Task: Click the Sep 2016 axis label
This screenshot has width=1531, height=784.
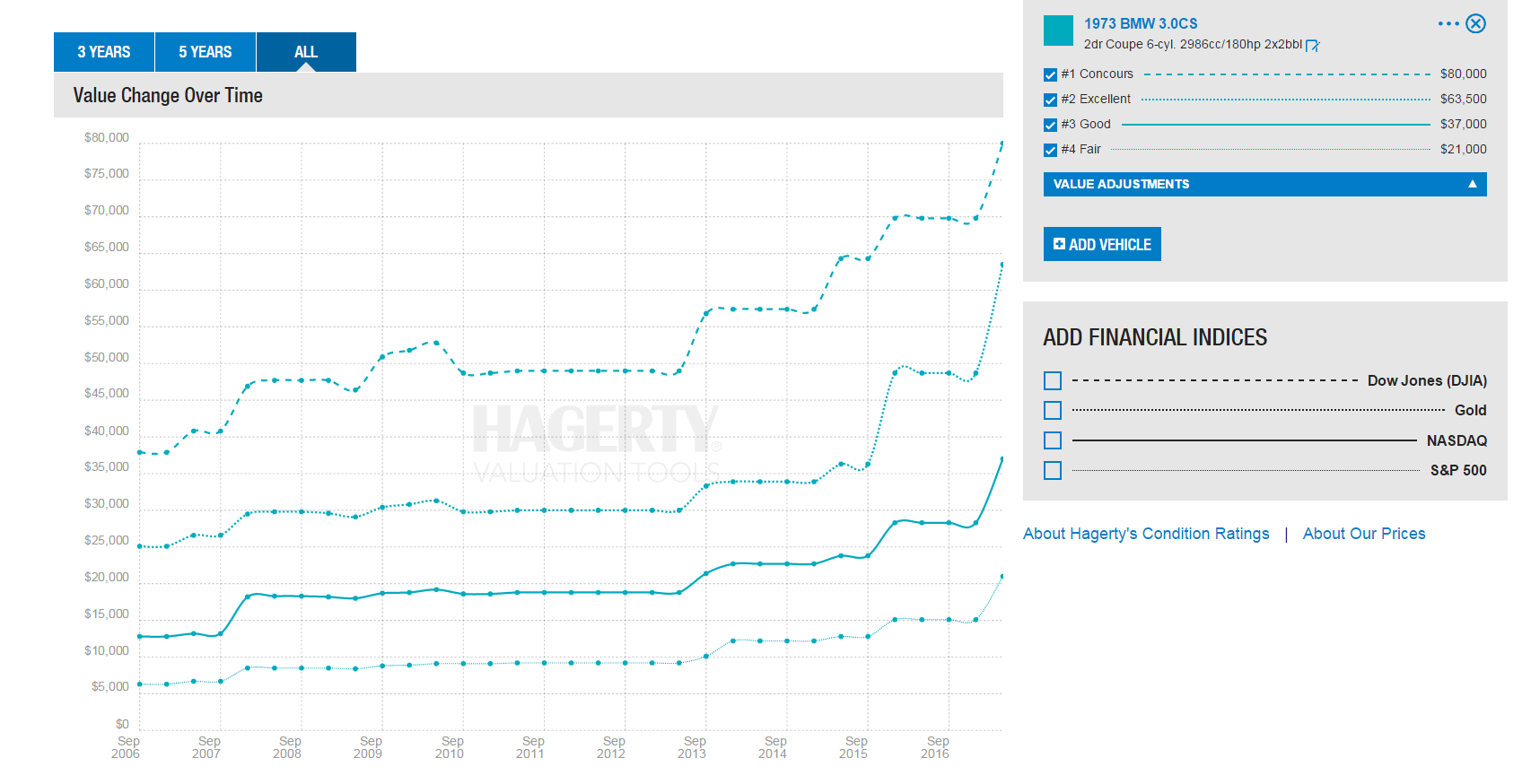Action: click(936, 747)
